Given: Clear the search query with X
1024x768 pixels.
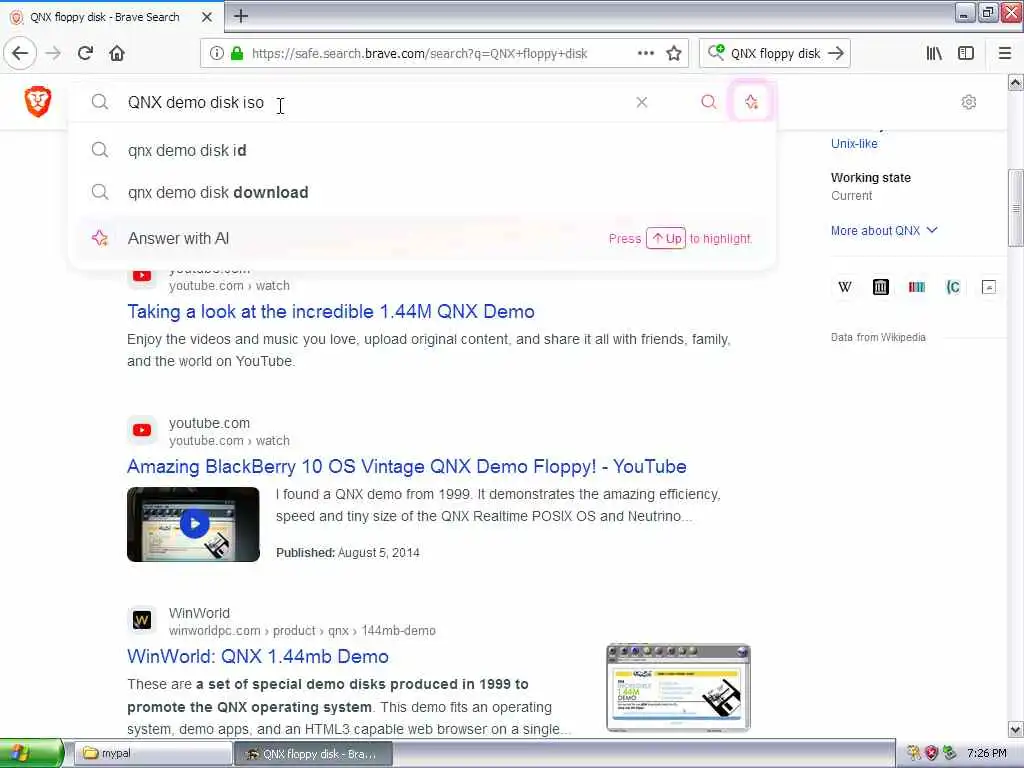Looking at the screenshot, I should click(x=642, y=102).
